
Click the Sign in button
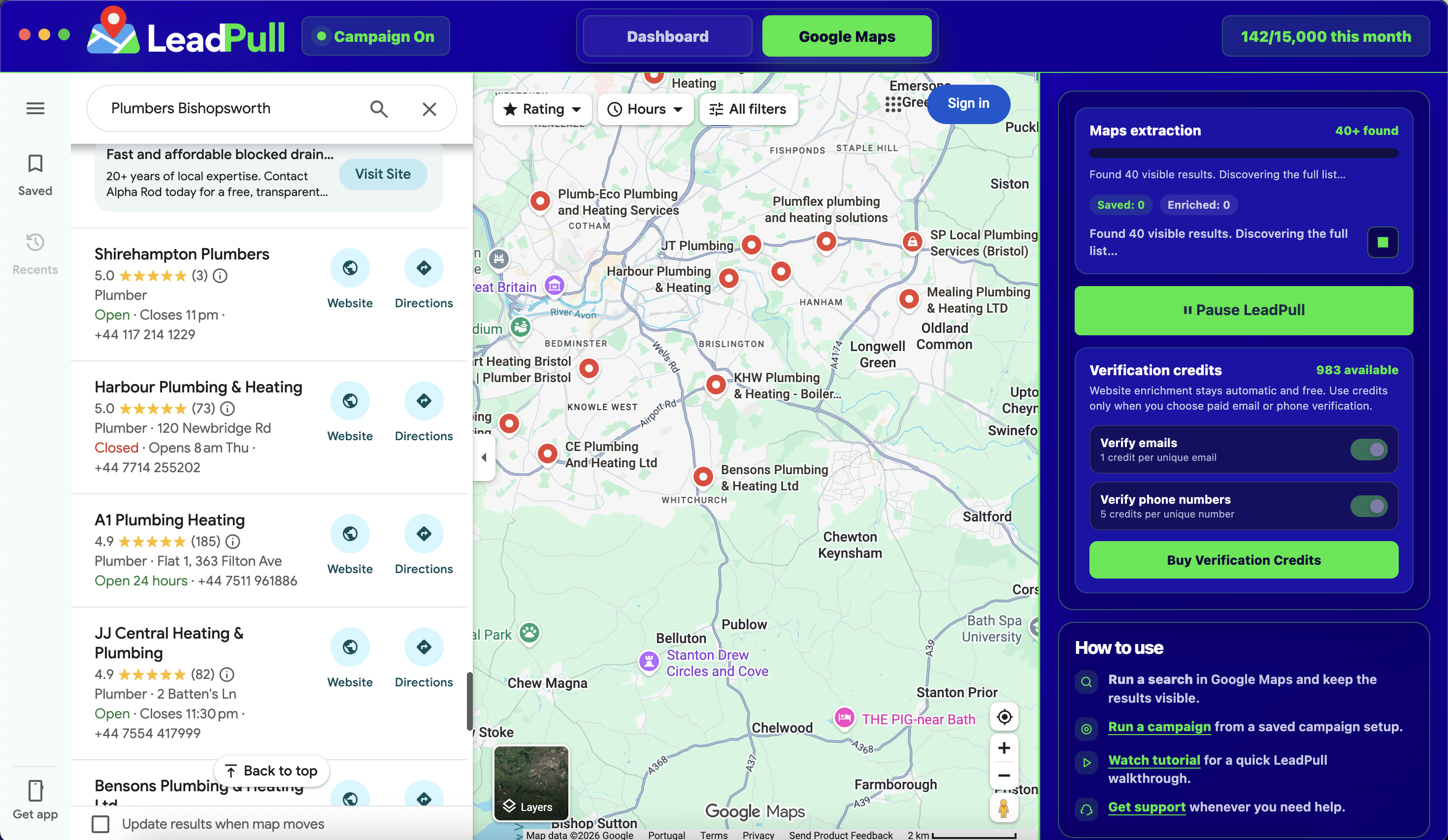coord(968,103)
